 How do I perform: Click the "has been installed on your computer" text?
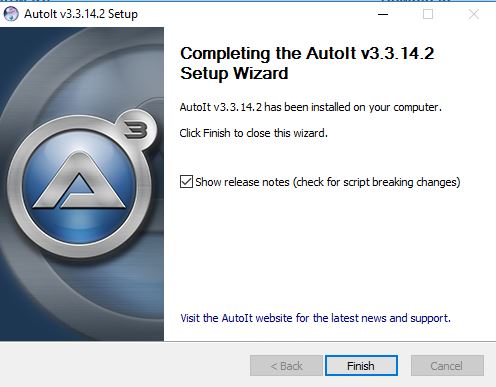click(x=353, y=107)
